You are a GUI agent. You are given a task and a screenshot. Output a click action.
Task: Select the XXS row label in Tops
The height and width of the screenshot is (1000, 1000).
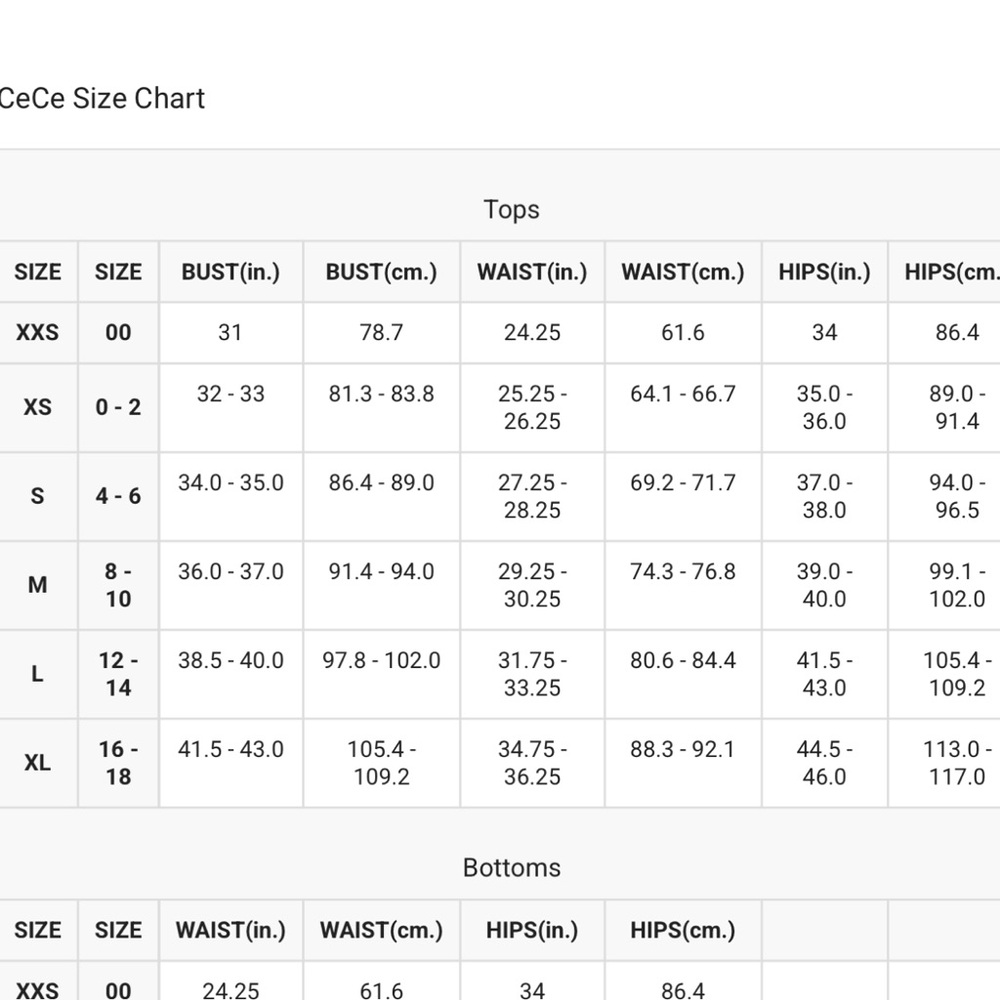(38, 333)
